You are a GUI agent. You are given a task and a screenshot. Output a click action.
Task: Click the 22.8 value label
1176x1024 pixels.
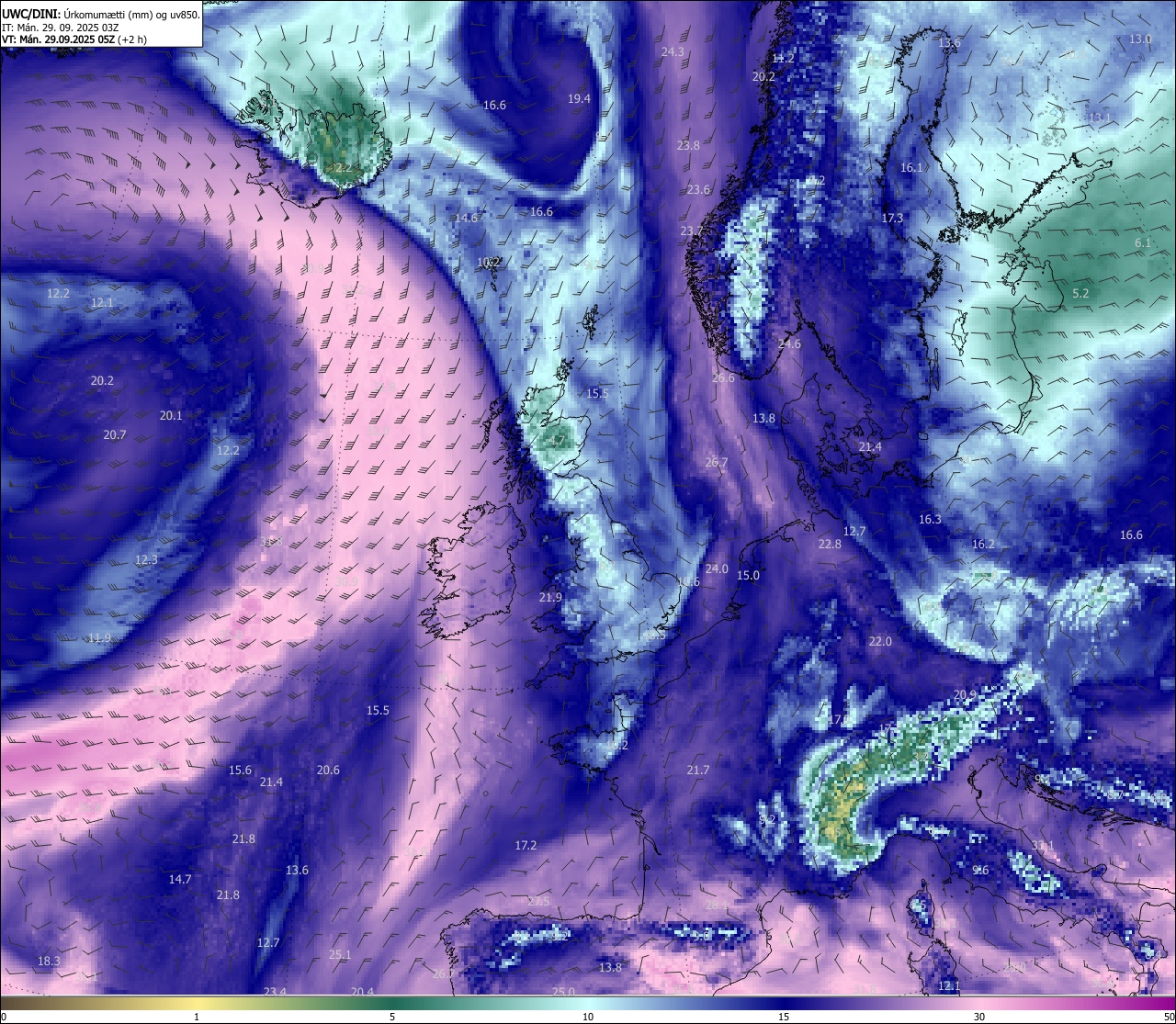830,544
